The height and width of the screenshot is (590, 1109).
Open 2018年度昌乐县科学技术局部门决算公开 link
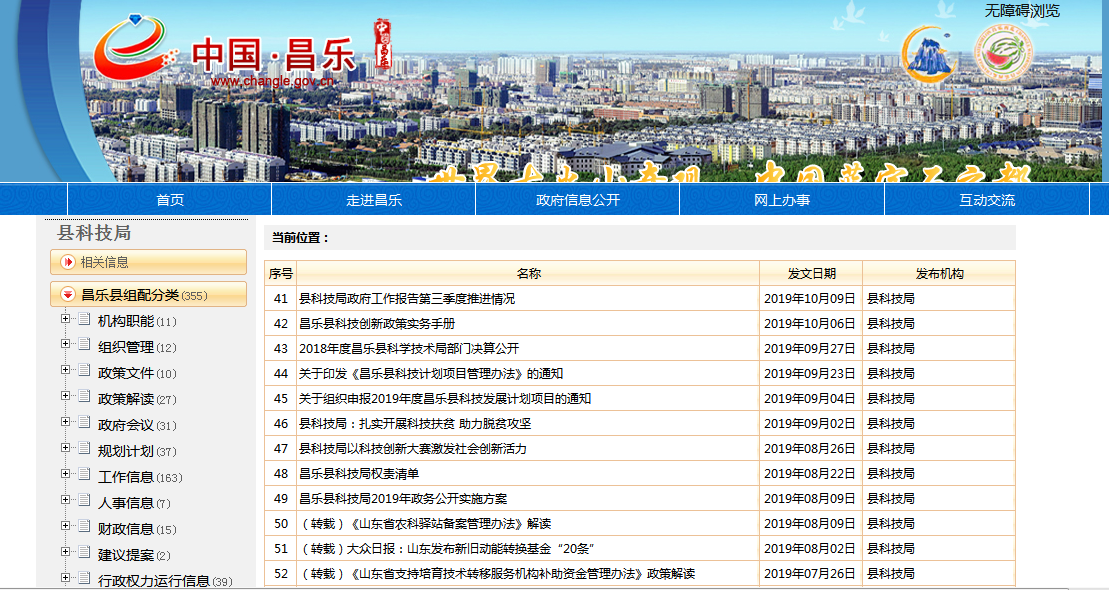point(409,349)
